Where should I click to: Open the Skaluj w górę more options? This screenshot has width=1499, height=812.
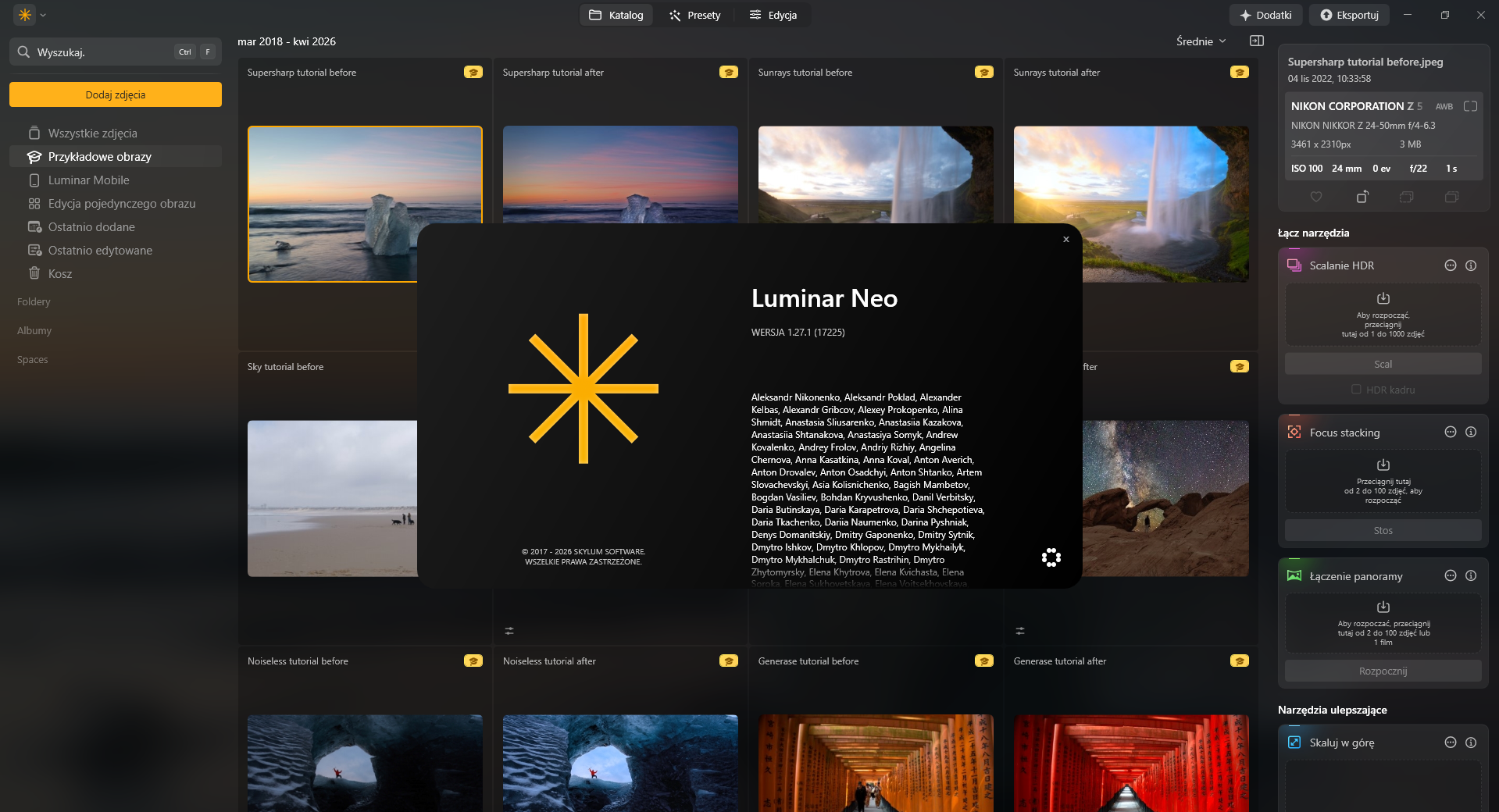[x=1451, y=743]
